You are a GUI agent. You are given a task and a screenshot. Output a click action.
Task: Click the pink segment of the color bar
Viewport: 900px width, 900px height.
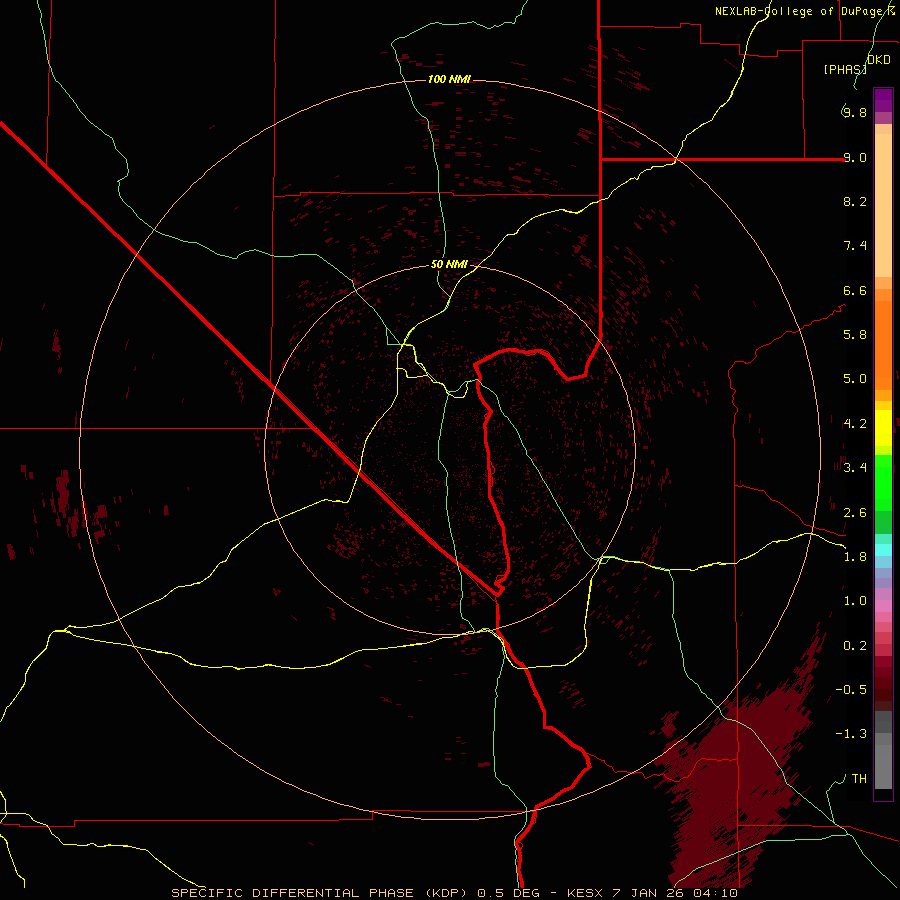pos(883,606)
